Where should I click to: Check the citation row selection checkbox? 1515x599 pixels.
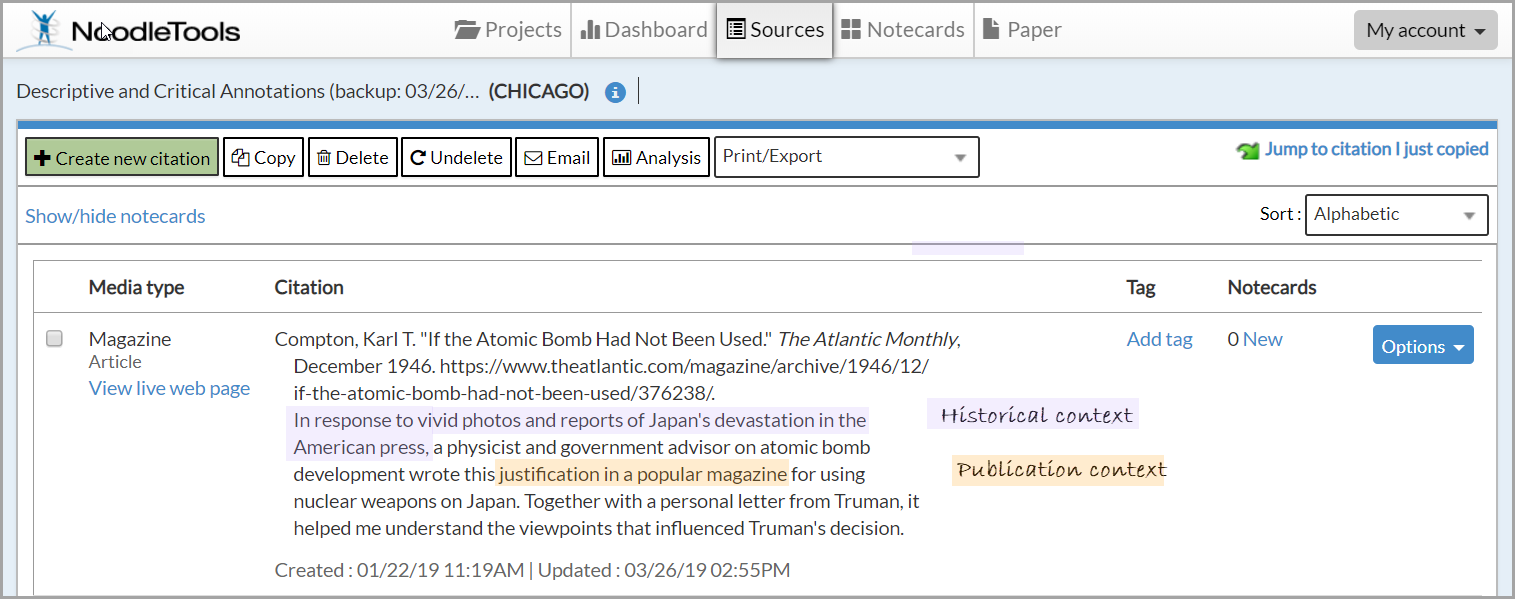pyautogui.click(x=54, y=338)
